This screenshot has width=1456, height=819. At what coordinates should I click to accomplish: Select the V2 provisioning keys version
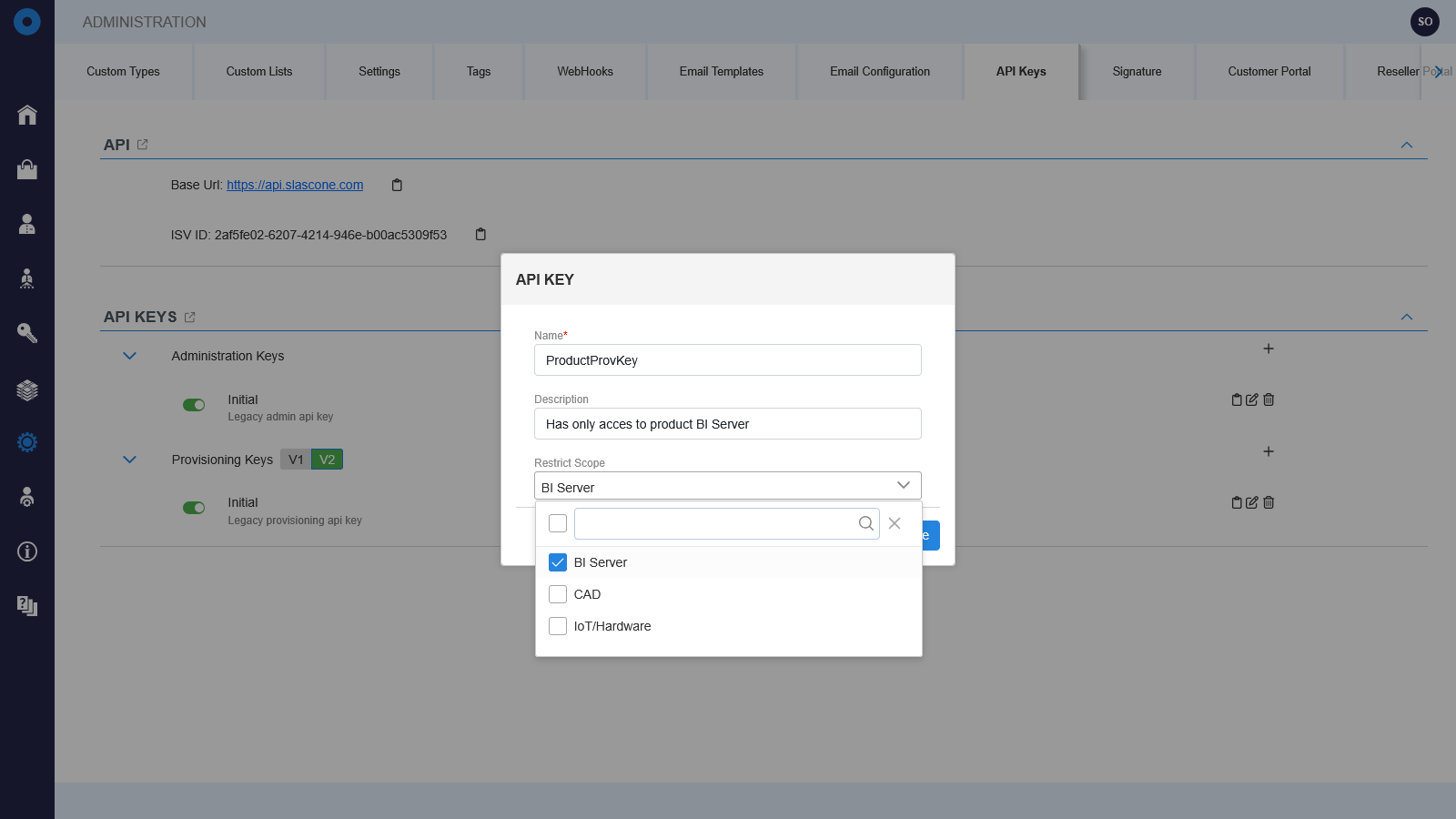tap(328, 460)
